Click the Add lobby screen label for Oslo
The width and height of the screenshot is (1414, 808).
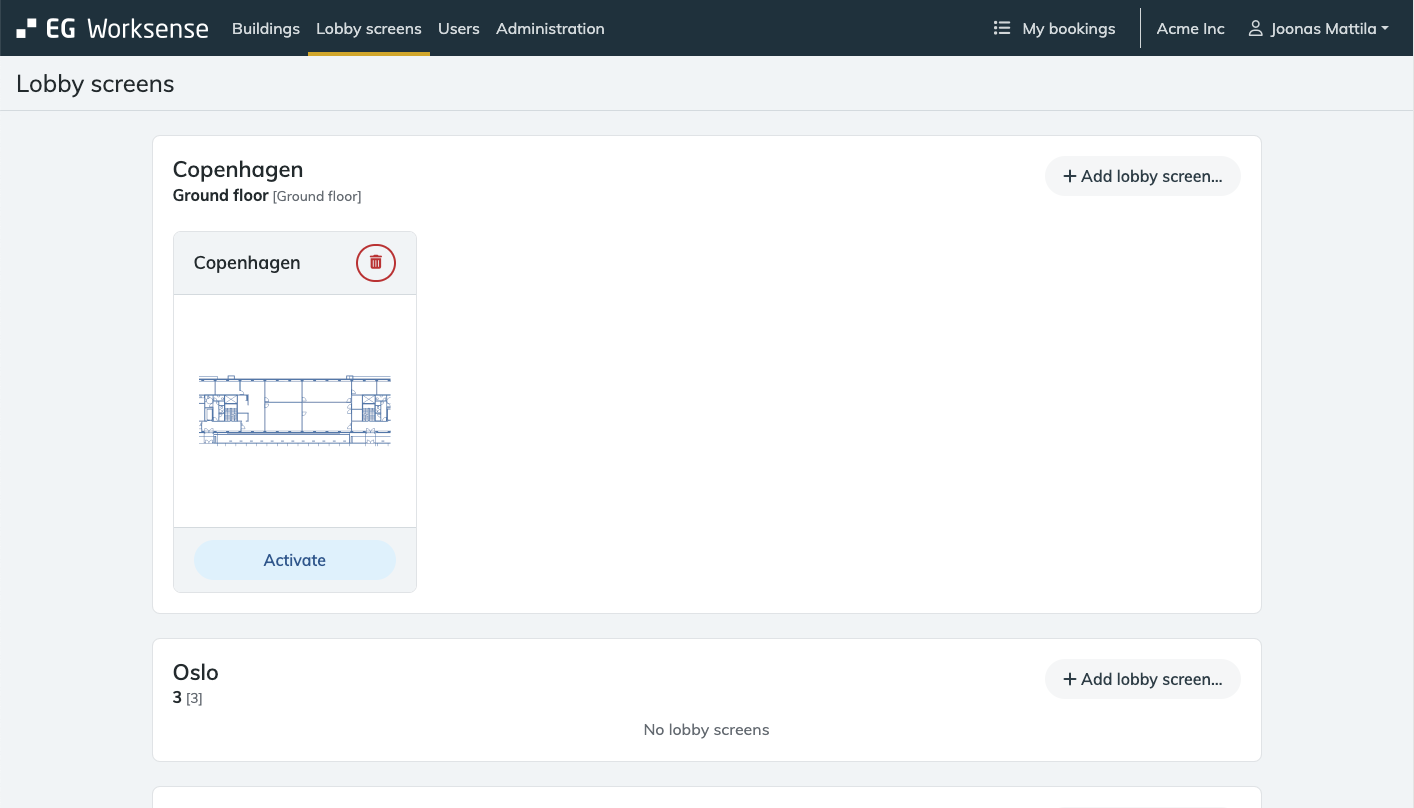[x=1151, y=679]
